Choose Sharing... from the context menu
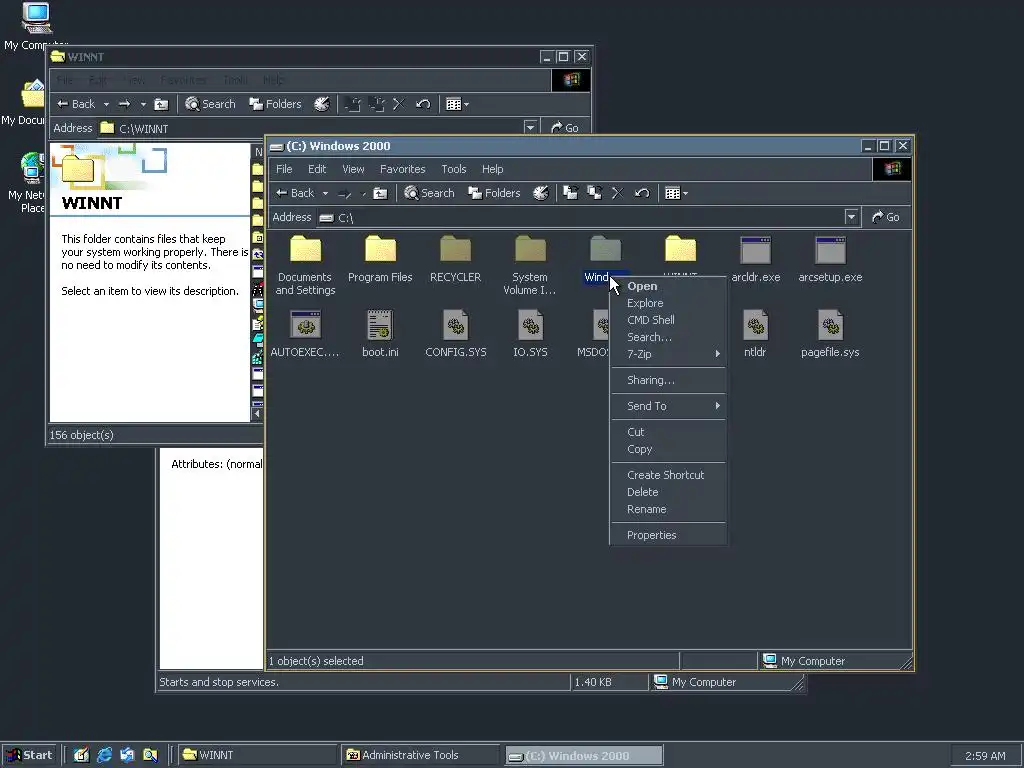Image resolution: width=1024 pixels, height=768 pixels. pos(668,380)
